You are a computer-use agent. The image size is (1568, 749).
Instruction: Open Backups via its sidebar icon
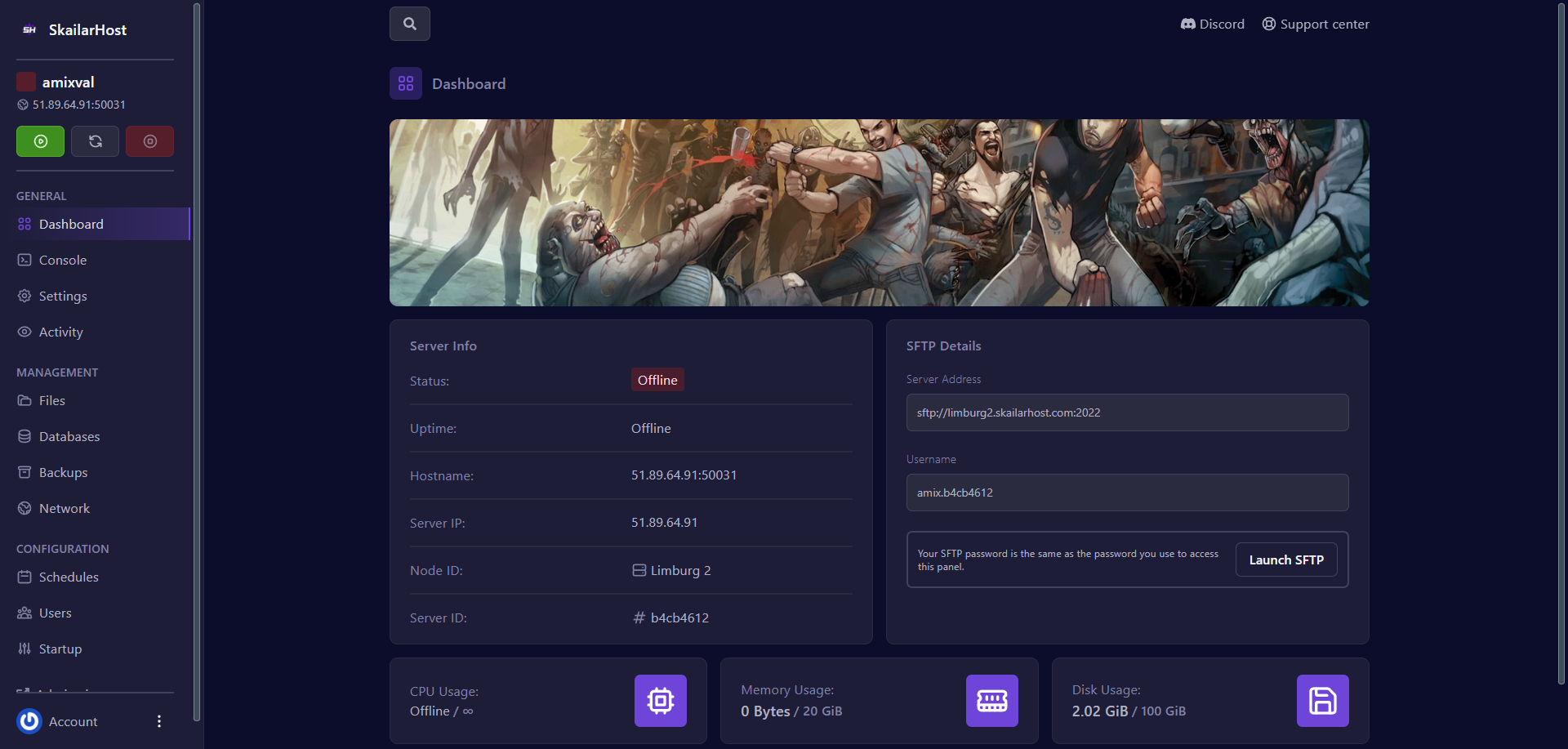[x=24, y=472]
